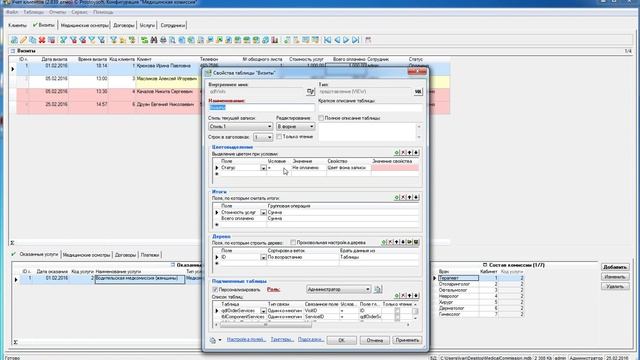Click delete-row icon in Итоги section
640x360 pixels.
point(403,197)
